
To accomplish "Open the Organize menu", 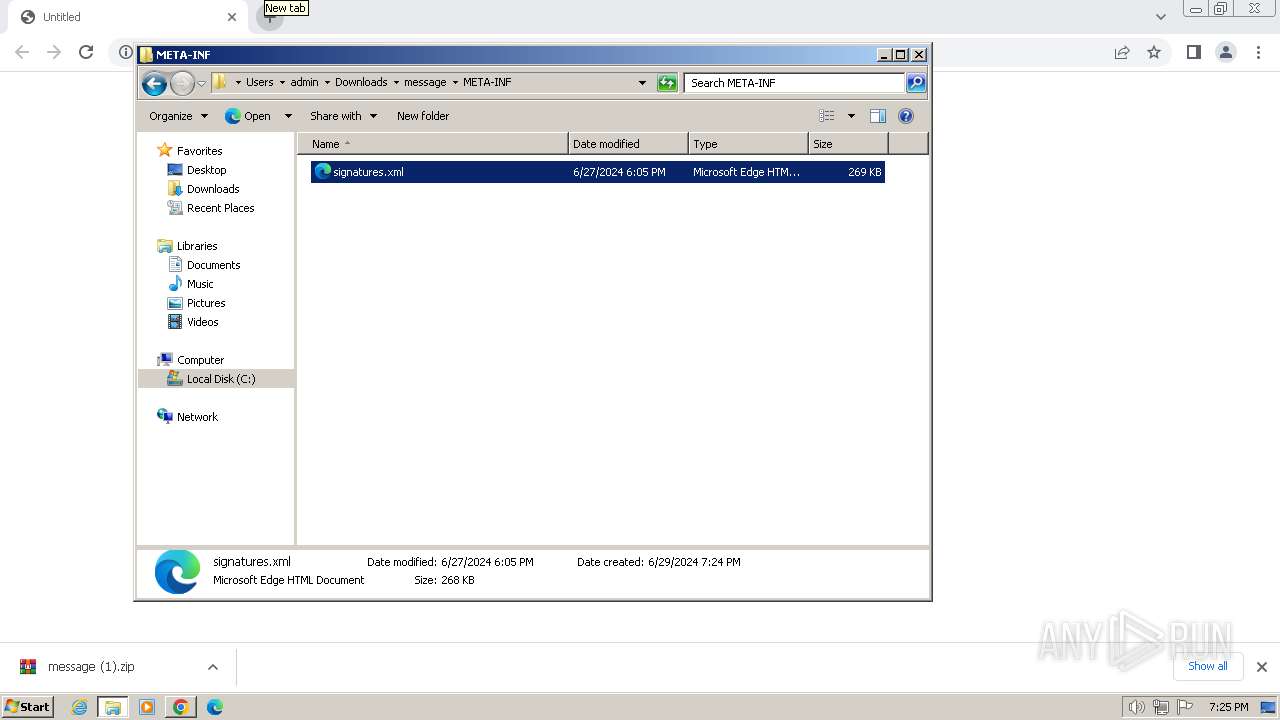I will coord(178,116).
